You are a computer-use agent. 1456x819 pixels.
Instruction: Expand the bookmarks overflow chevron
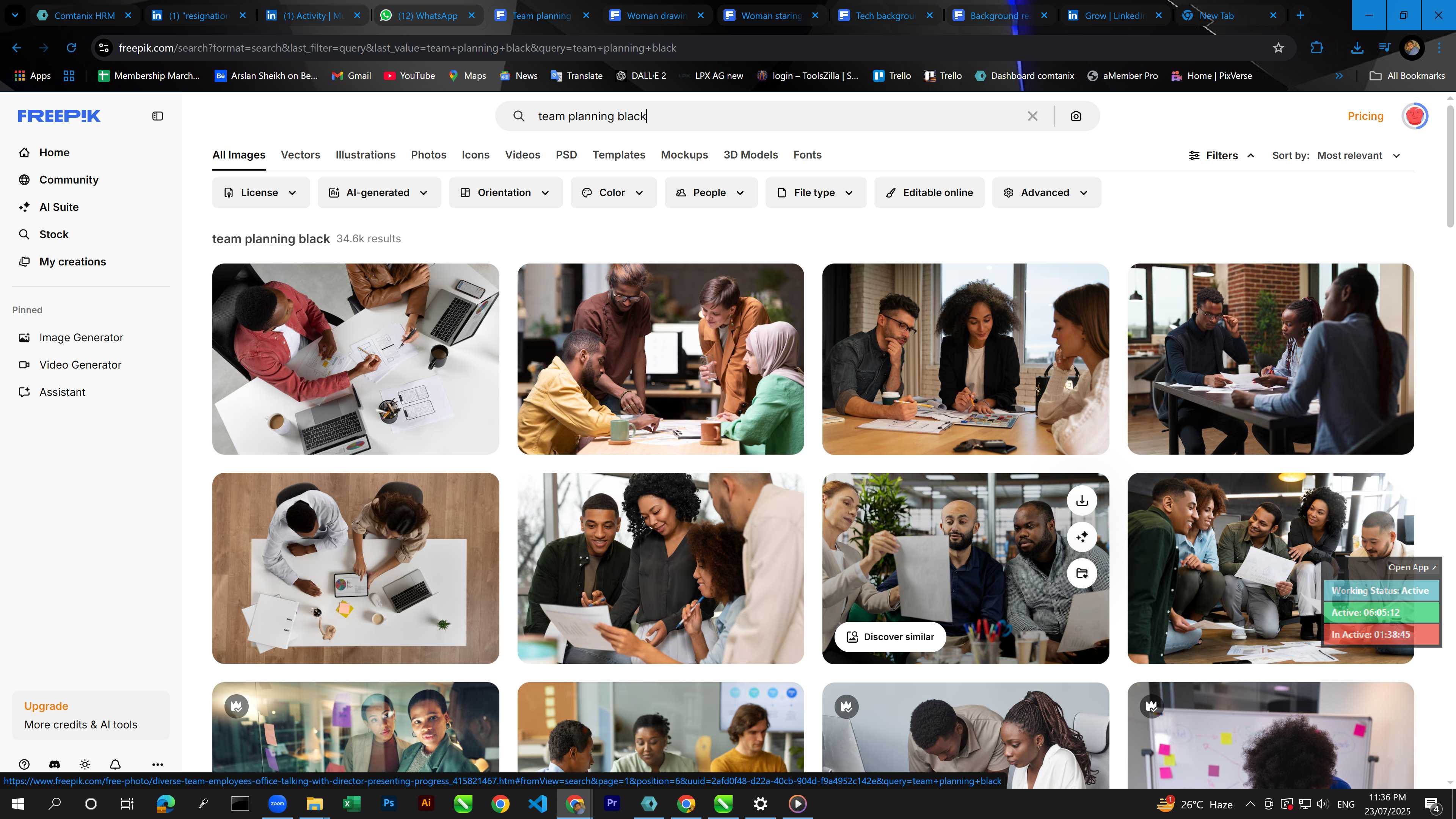coord(1339,76)
